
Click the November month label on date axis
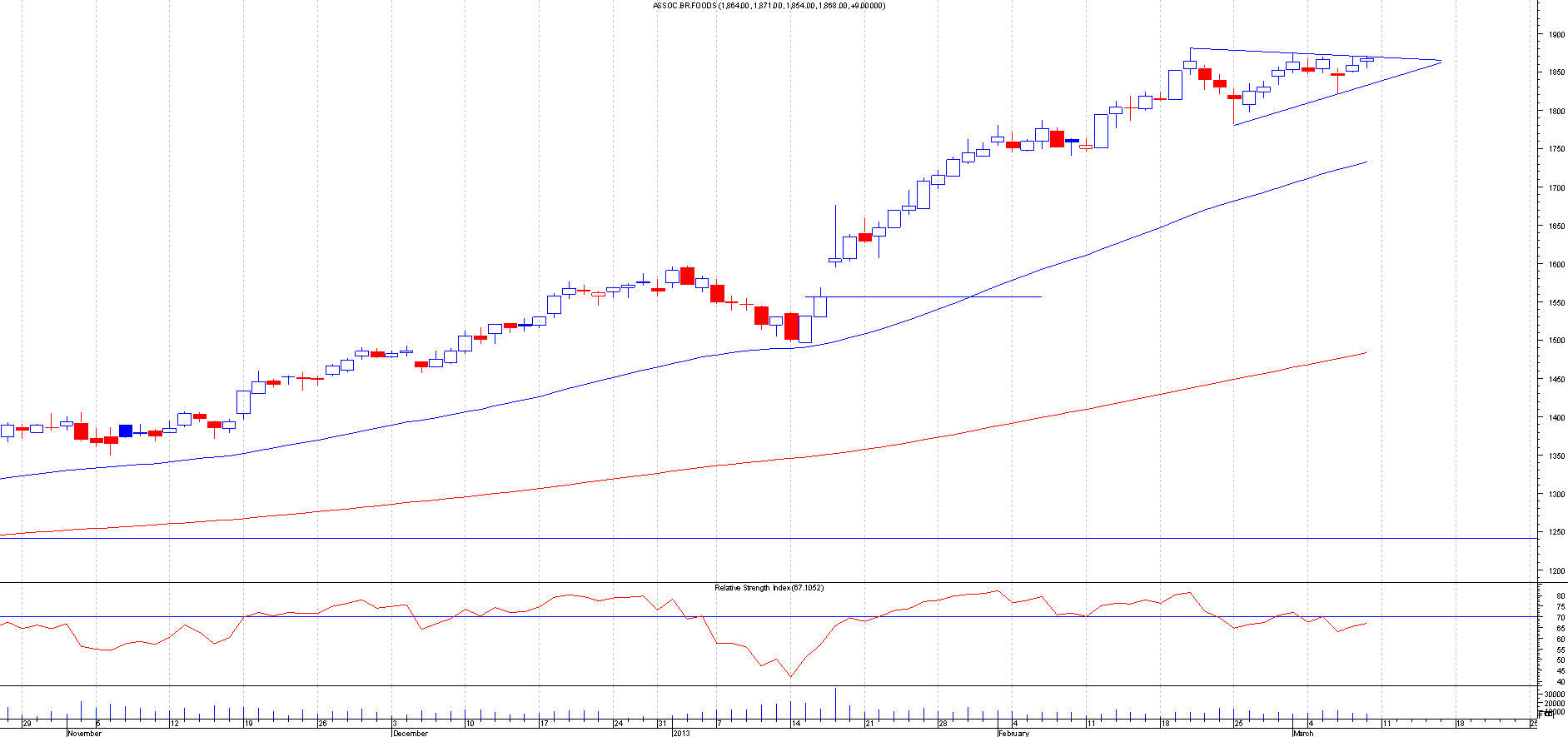(x=84, y=733)
